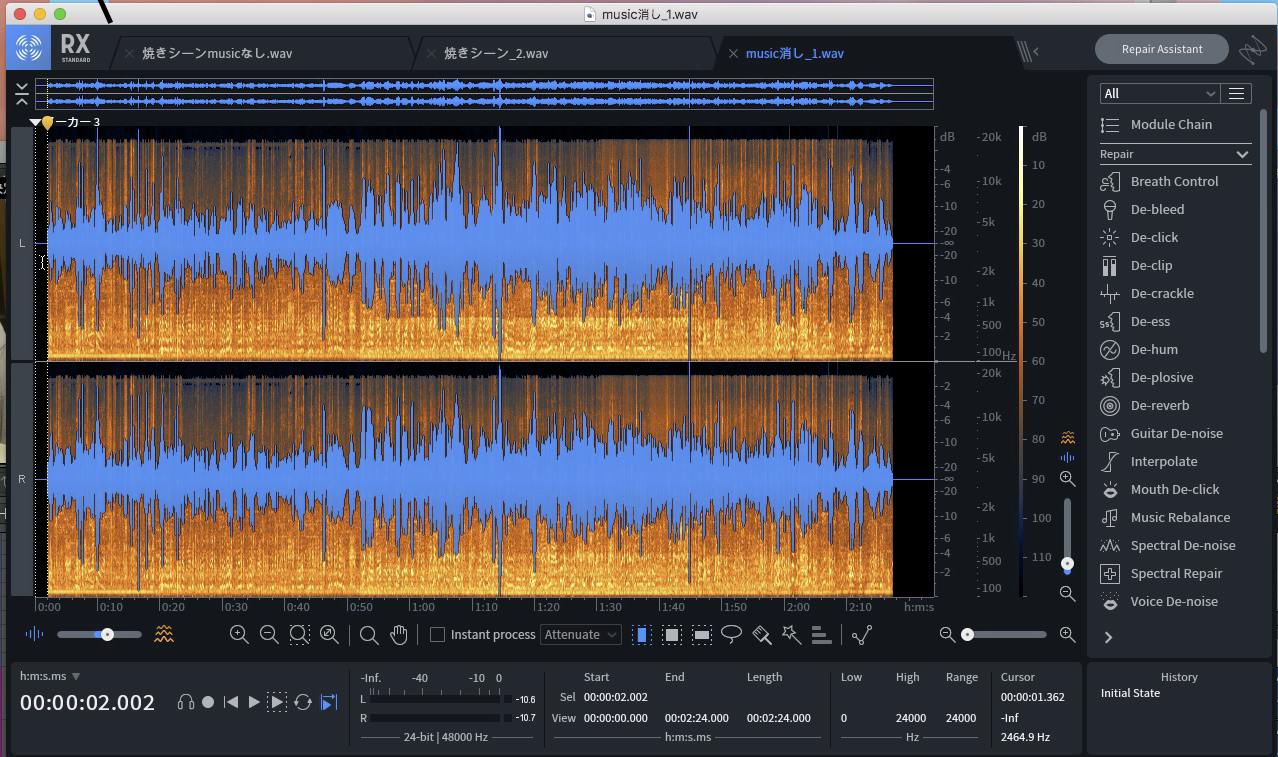Select the Grab hand tool
This screenshot has width=1278, height=757.
click(x=399, y=635)
